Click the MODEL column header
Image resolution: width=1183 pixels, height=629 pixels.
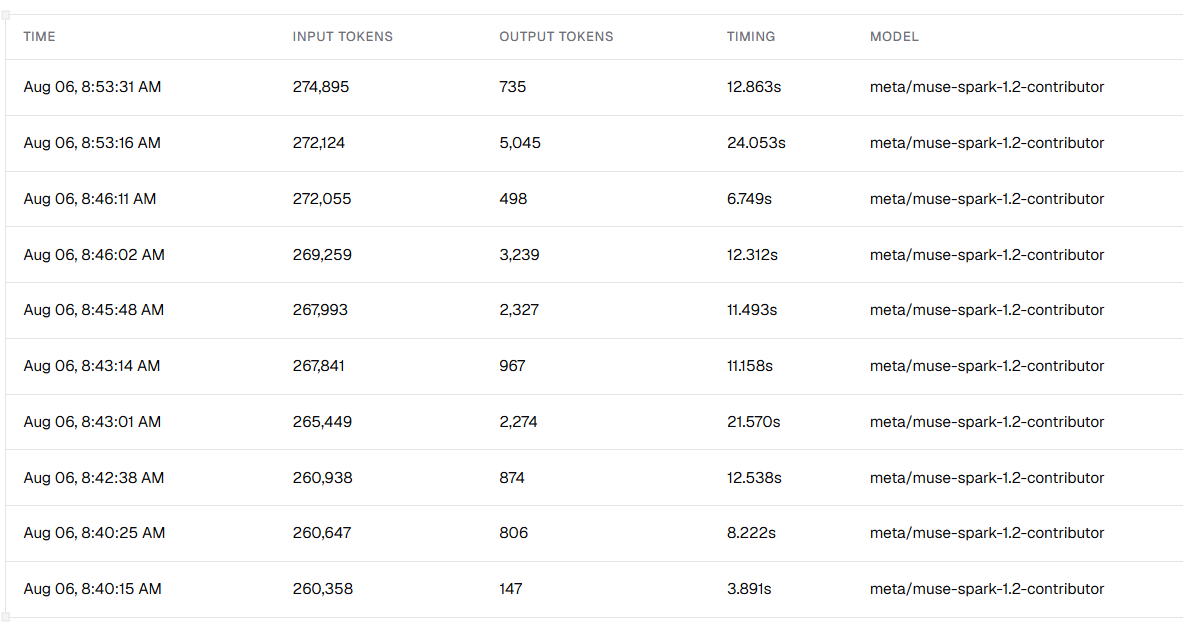tap(894, 37)
